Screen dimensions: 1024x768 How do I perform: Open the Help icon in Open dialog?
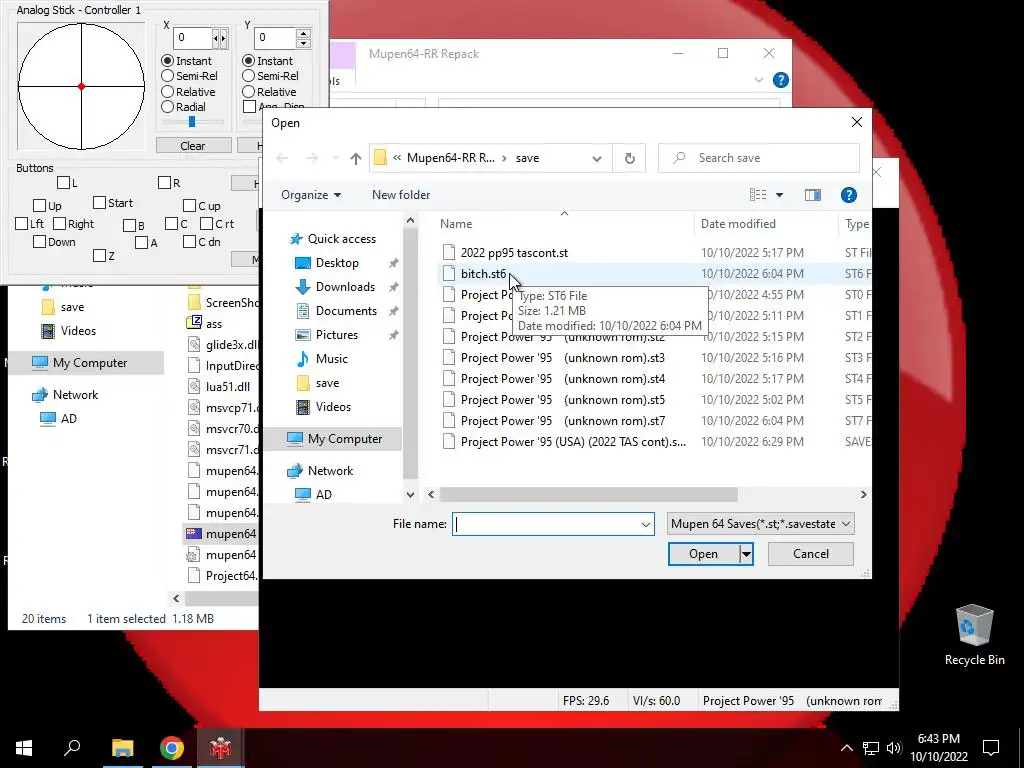tap(848, 195)
